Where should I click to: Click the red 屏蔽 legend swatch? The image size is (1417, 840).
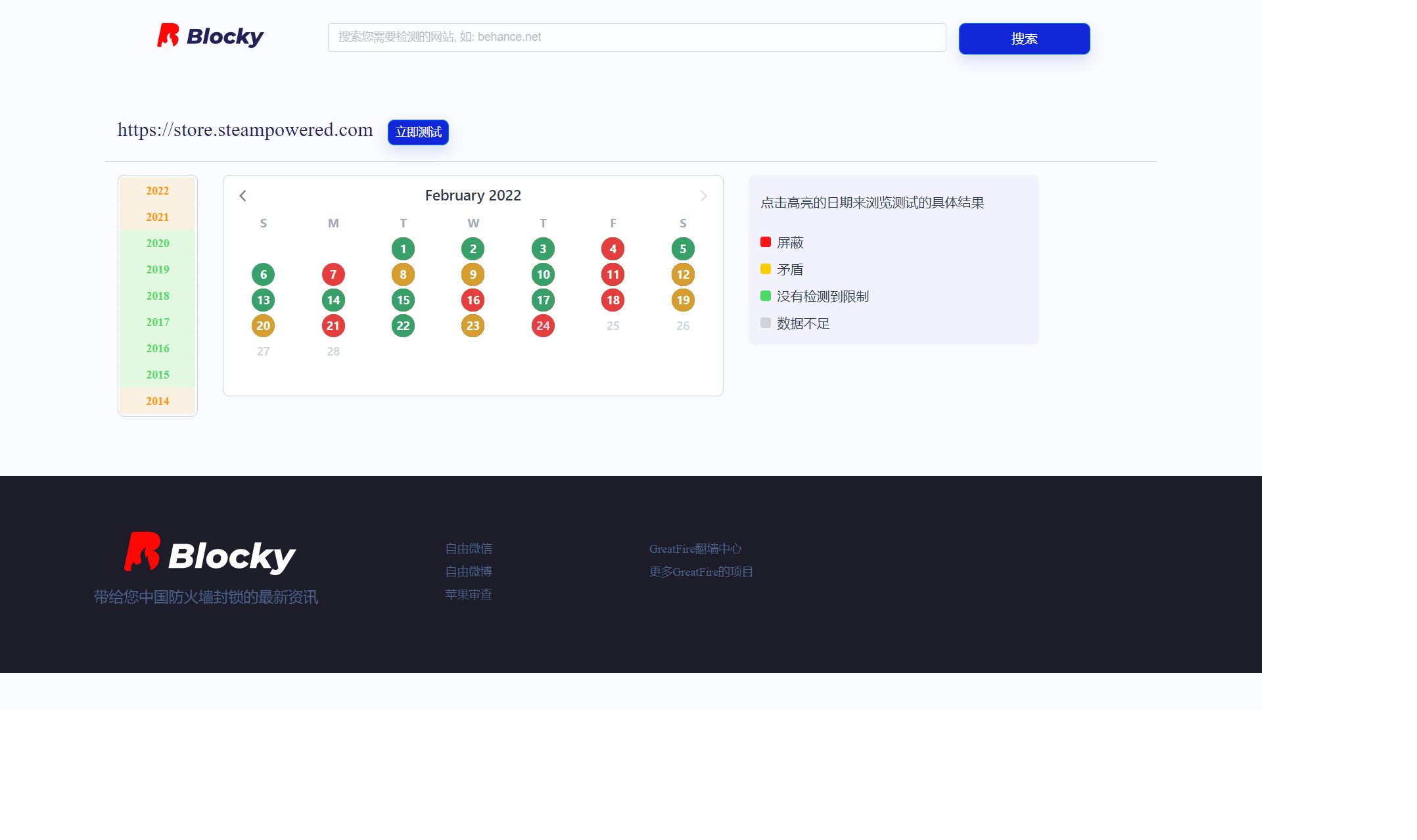[766, 243]
